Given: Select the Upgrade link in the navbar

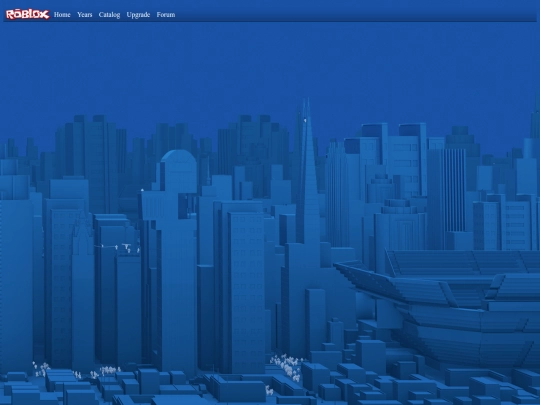Looking at the screenshot, I should (138, 15).
